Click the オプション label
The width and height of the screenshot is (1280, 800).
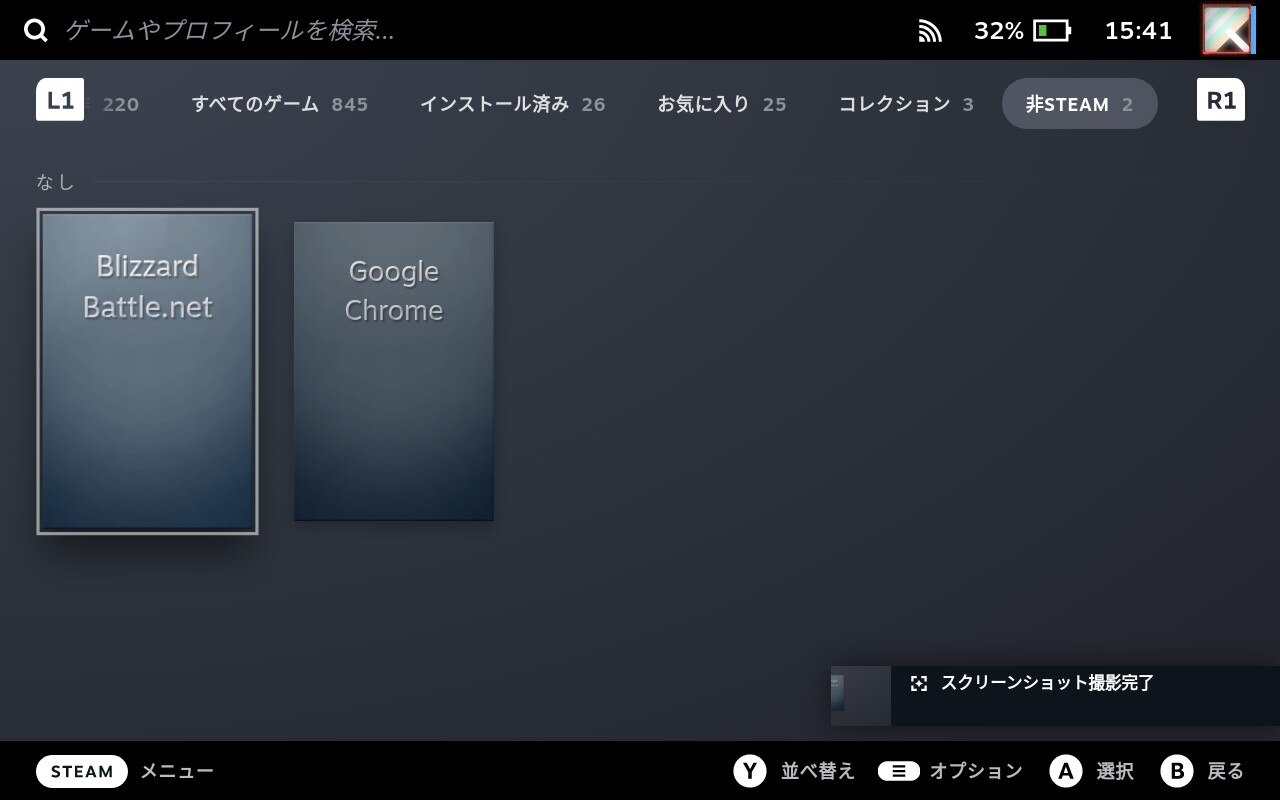click(x=976, y=771)
